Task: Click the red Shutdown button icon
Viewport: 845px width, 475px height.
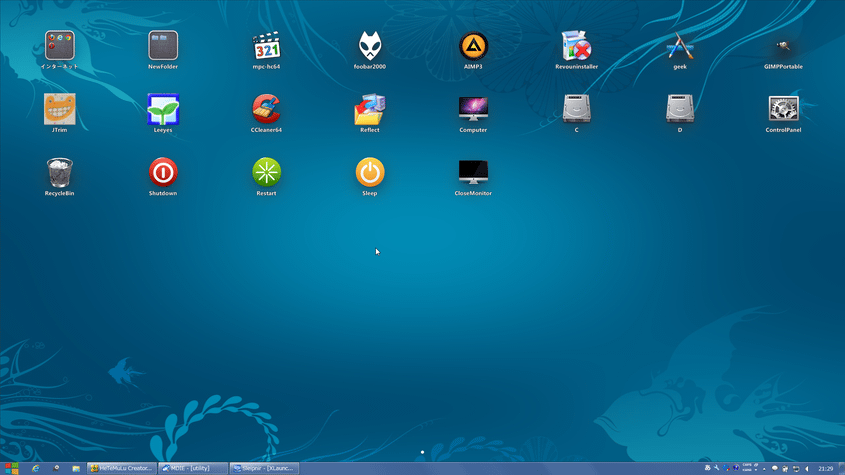Action: 163,173
